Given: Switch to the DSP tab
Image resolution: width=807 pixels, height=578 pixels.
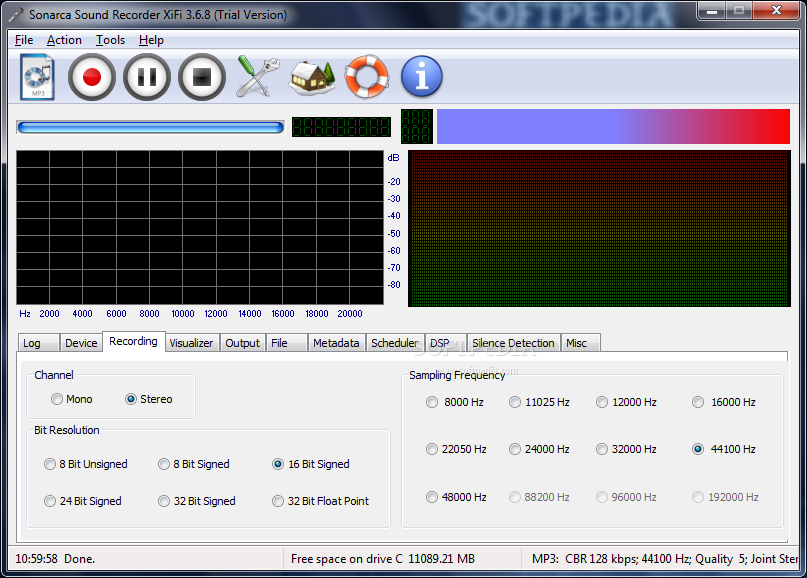Looking at the screenshot, I should pyautogui.click(x=446, y=343).
